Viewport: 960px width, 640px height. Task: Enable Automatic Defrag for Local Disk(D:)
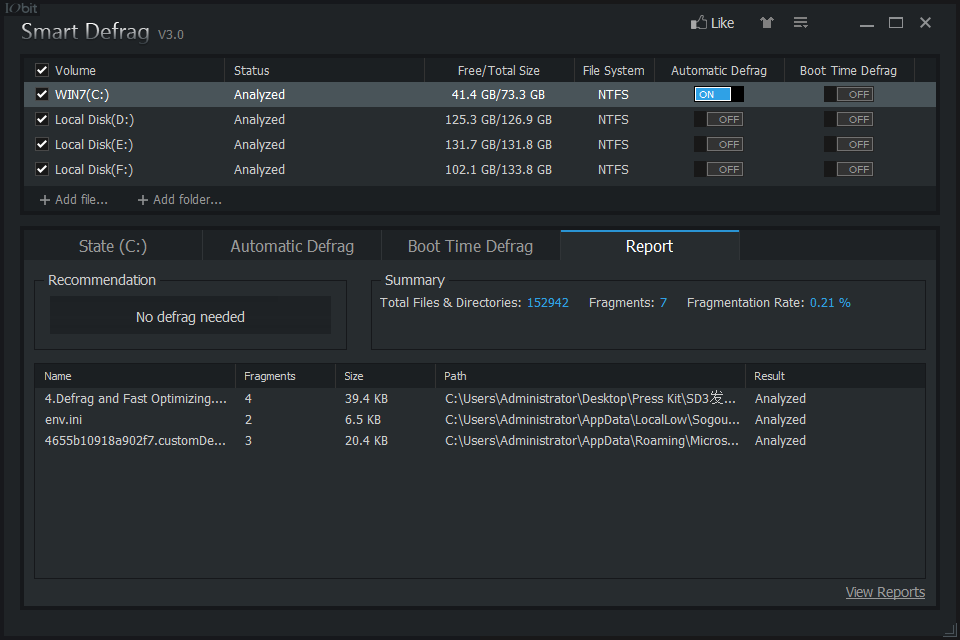pyautogui.click(x=719, y=119)
